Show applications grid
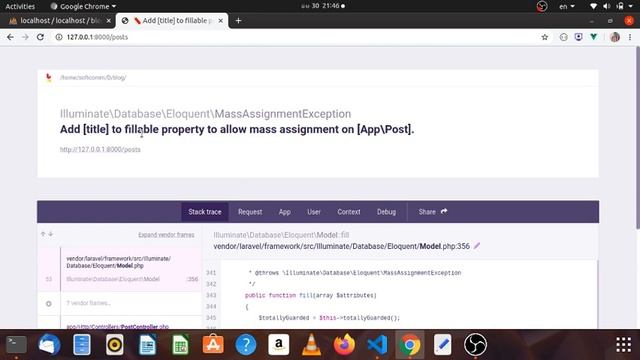640x360 pixels. tap(623, 344)
